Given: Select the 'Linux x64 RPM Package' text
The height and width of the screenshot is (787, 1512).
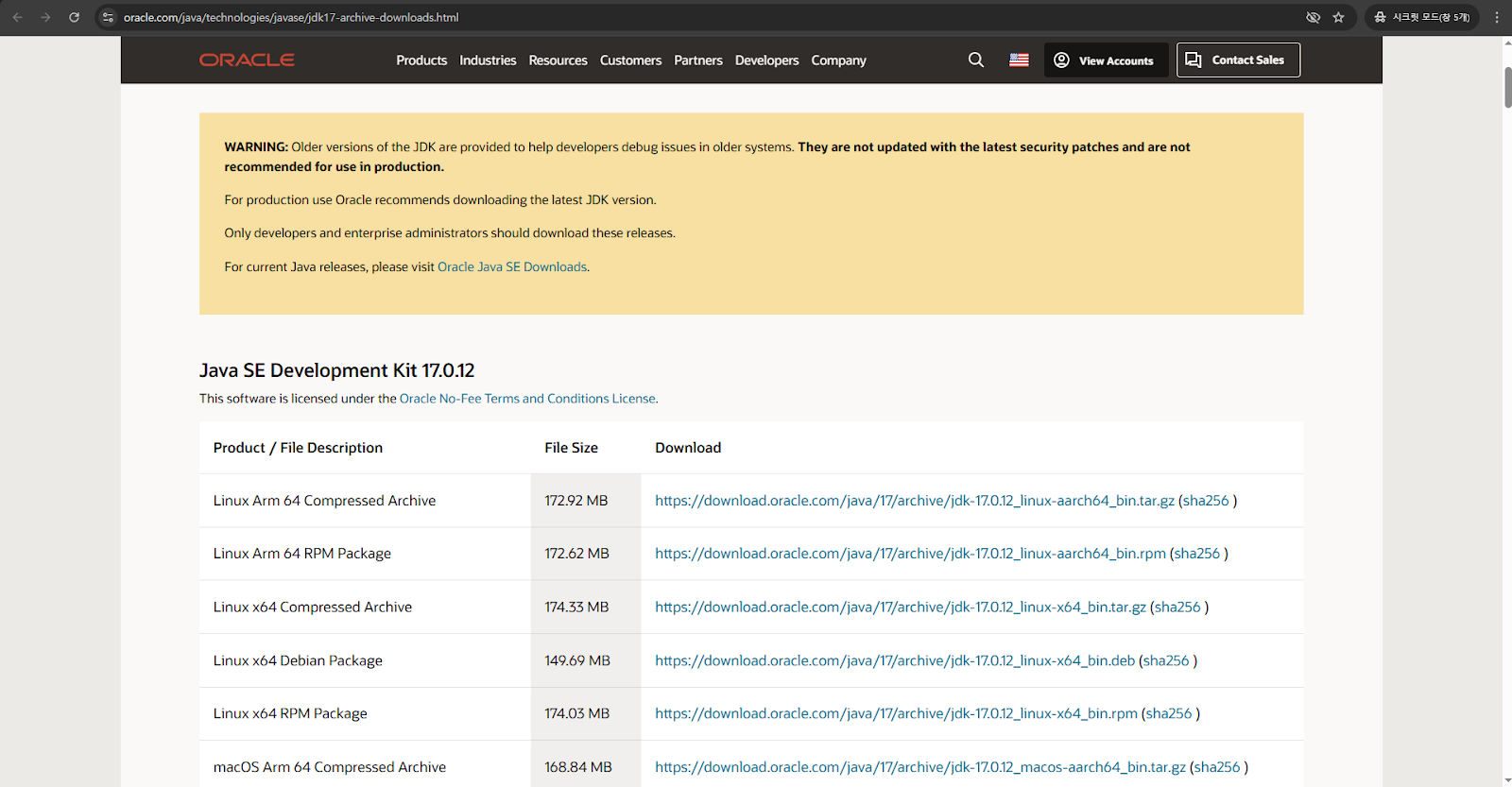Looking at the screenshot, I should click(290, 713).
